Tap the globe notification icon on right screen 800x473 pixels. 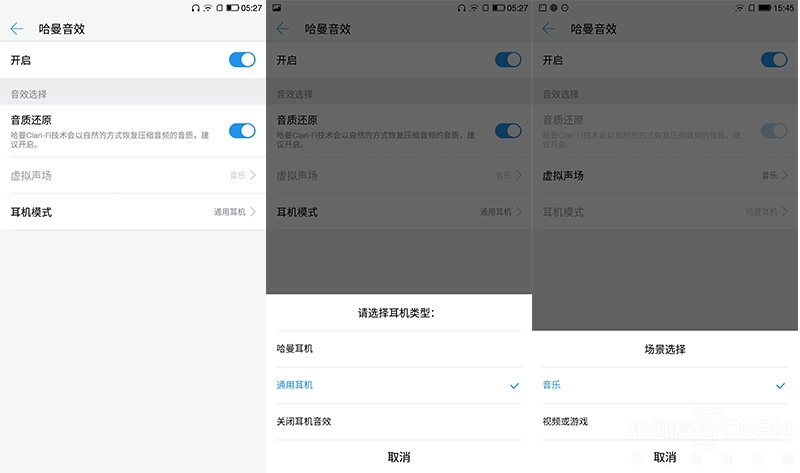554,8
